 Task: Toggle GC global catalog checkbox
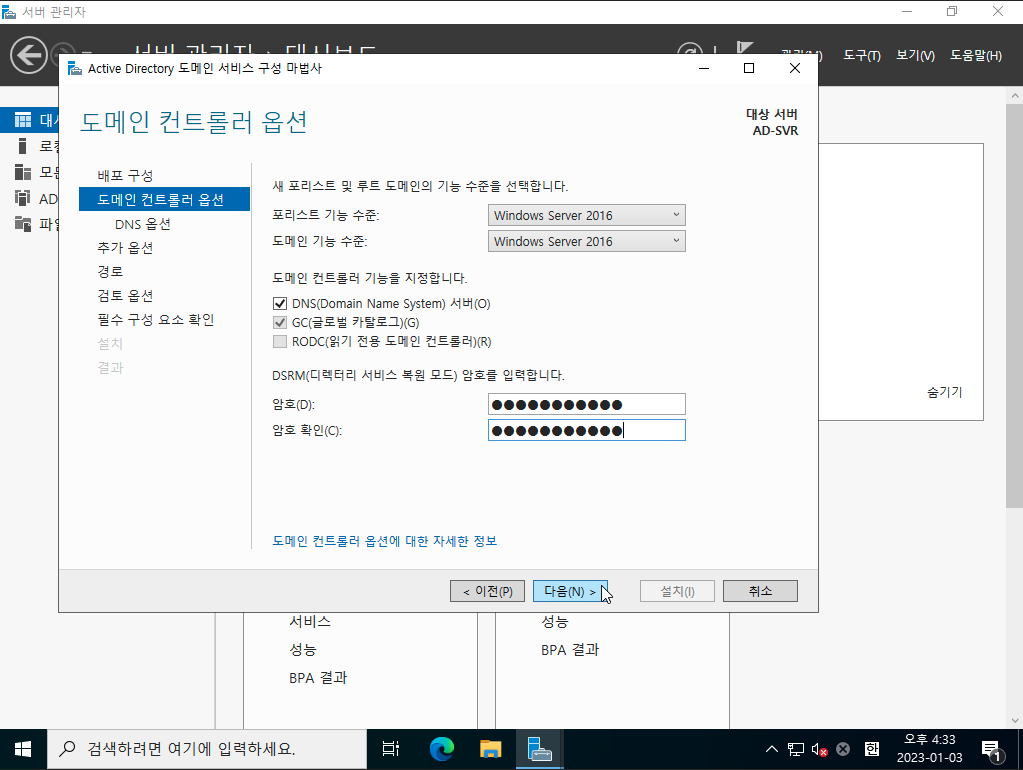coord(280,322)
